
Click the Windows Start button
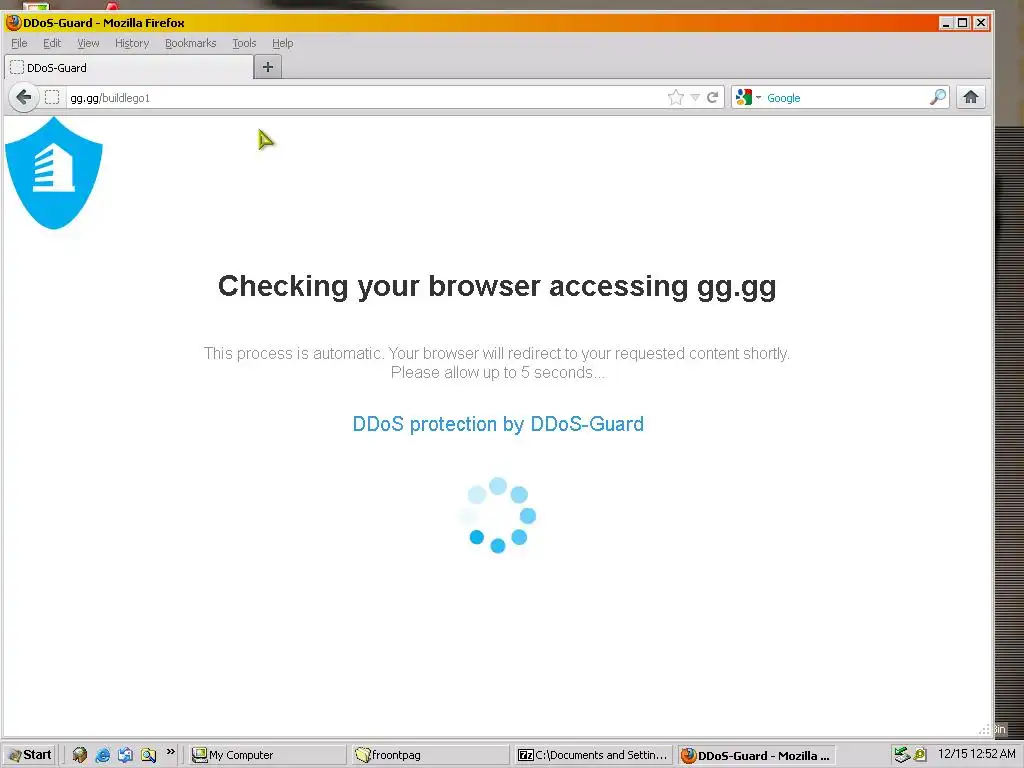coord(29,754)
